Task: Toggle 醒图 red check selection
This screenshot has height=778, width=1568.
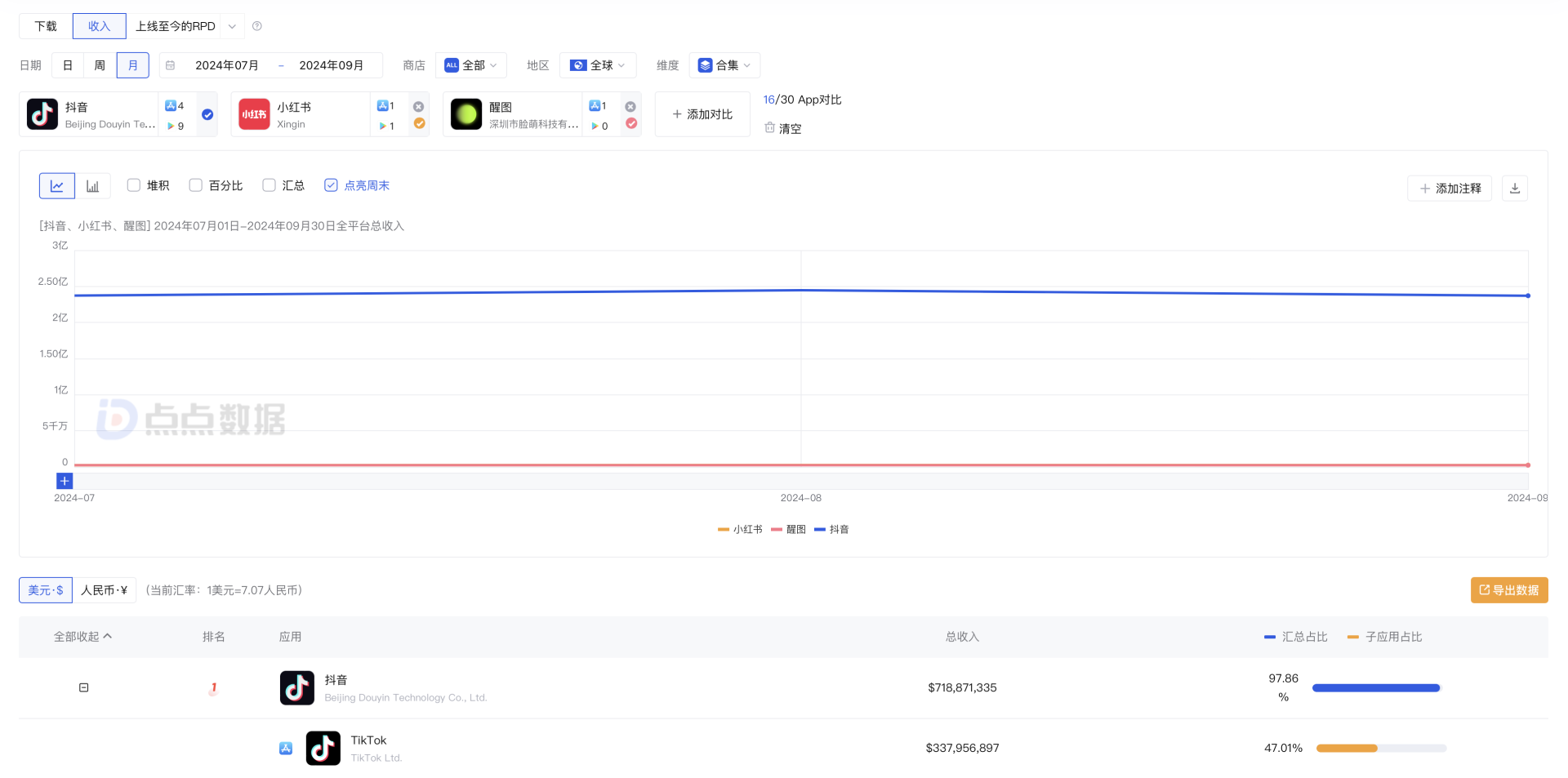Action: coord(631,123)
